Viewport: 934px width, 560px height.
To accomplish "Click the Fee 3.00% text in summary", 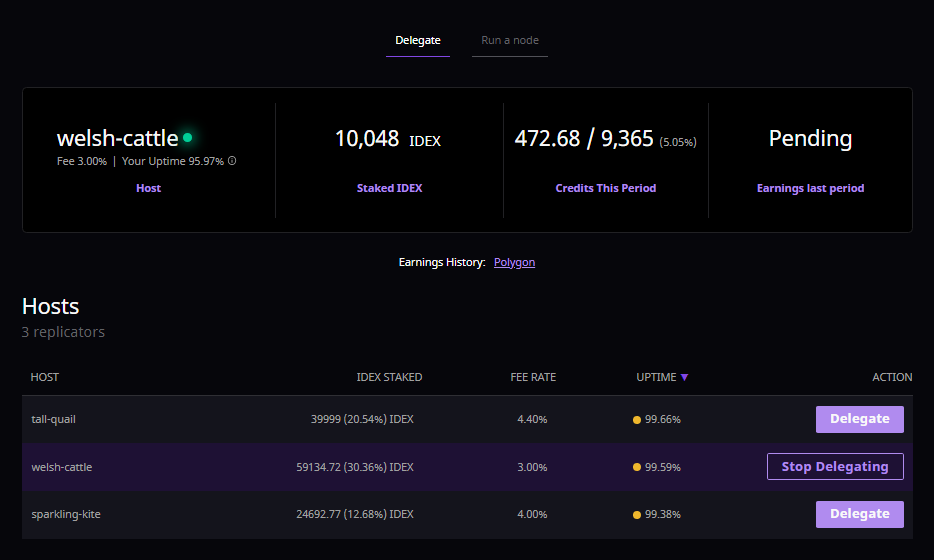I will pyautogui.click(x=82, y=161).
